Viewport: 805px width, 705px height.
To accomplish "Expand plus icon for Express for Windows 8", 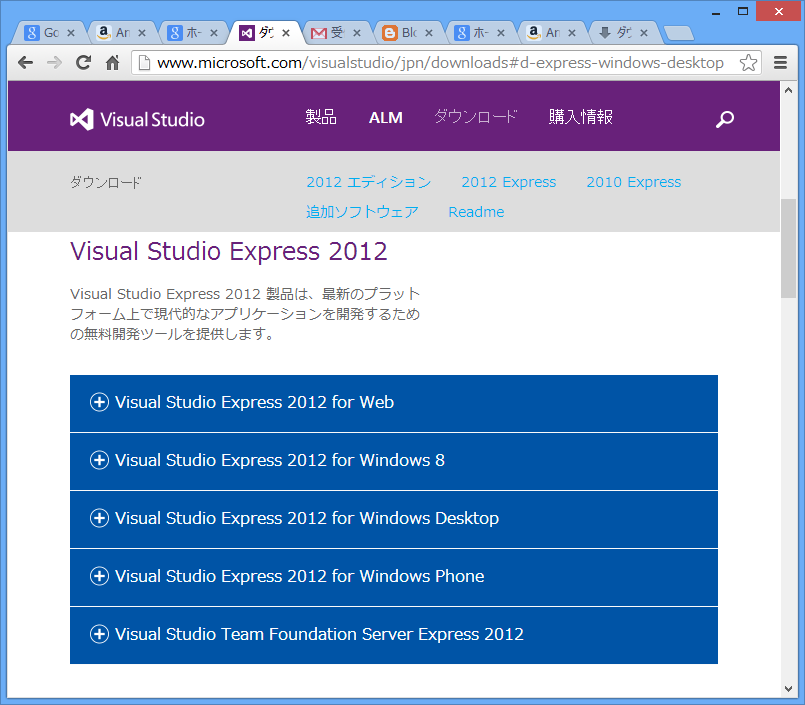I will click(99, 460).
